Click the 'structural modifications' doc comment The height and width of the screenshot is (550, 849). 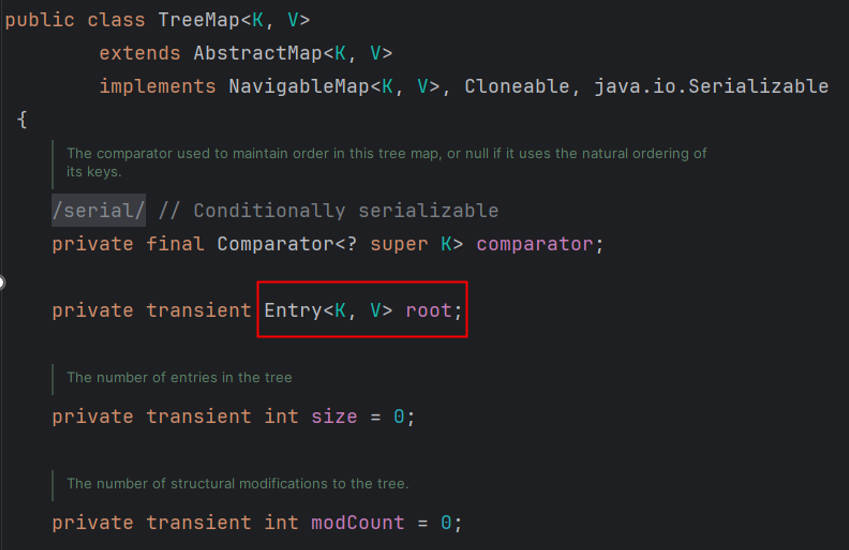pos(237,483)
